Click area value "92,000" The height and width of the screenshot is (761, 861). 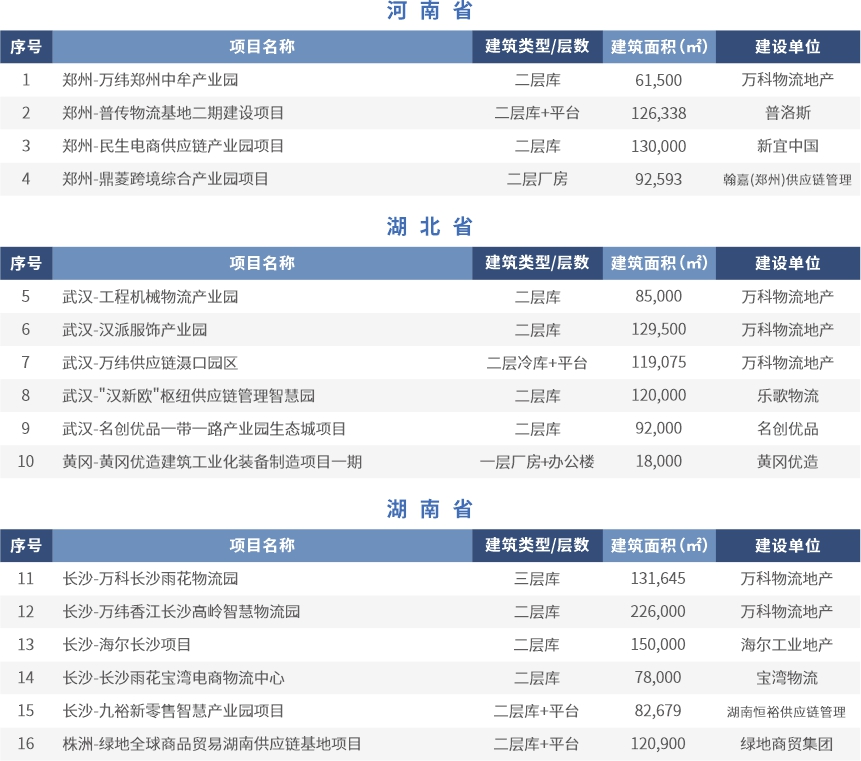pos(658,428)
